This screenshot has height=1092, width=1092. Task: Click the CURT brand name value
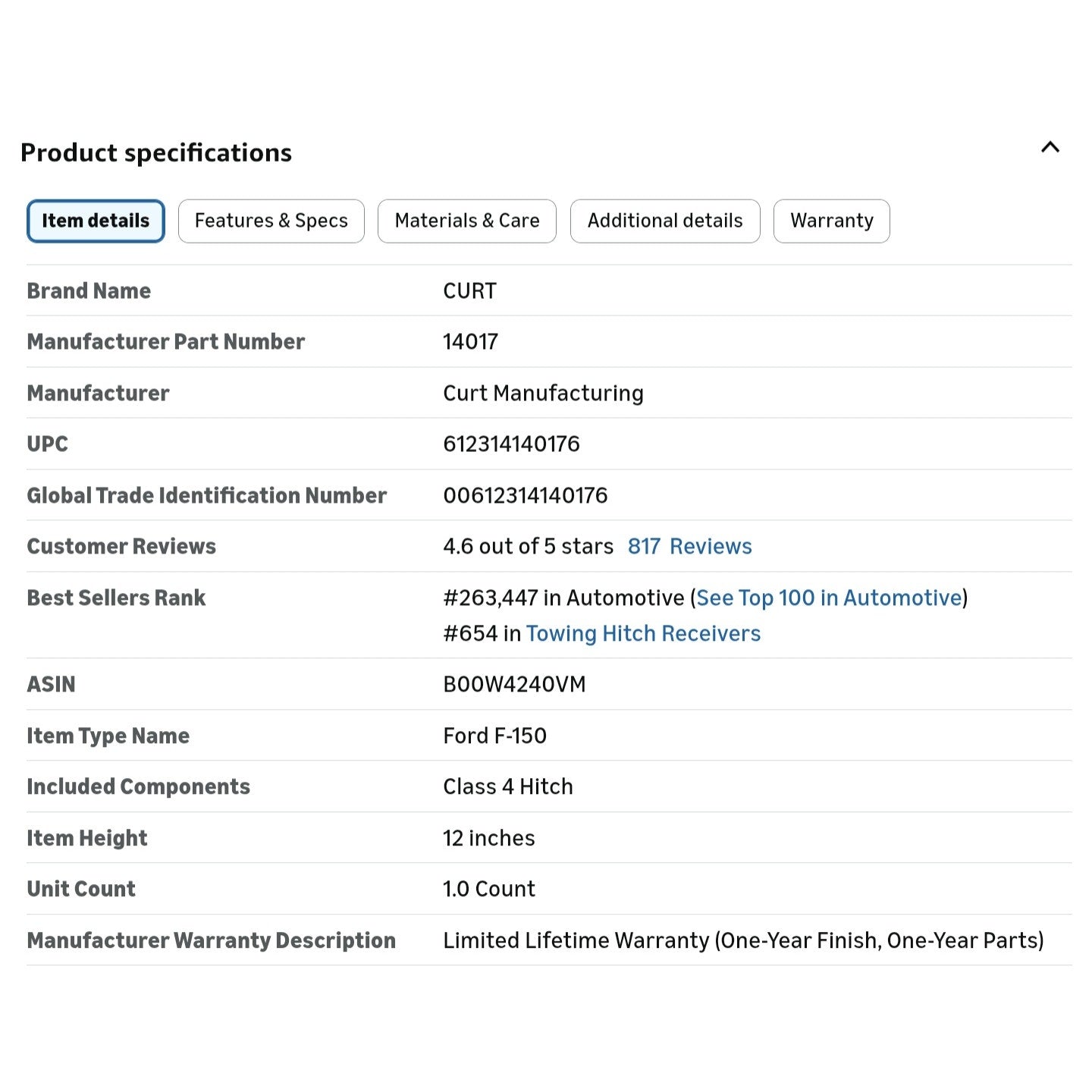pyautogui.click(x=469, y=290)
